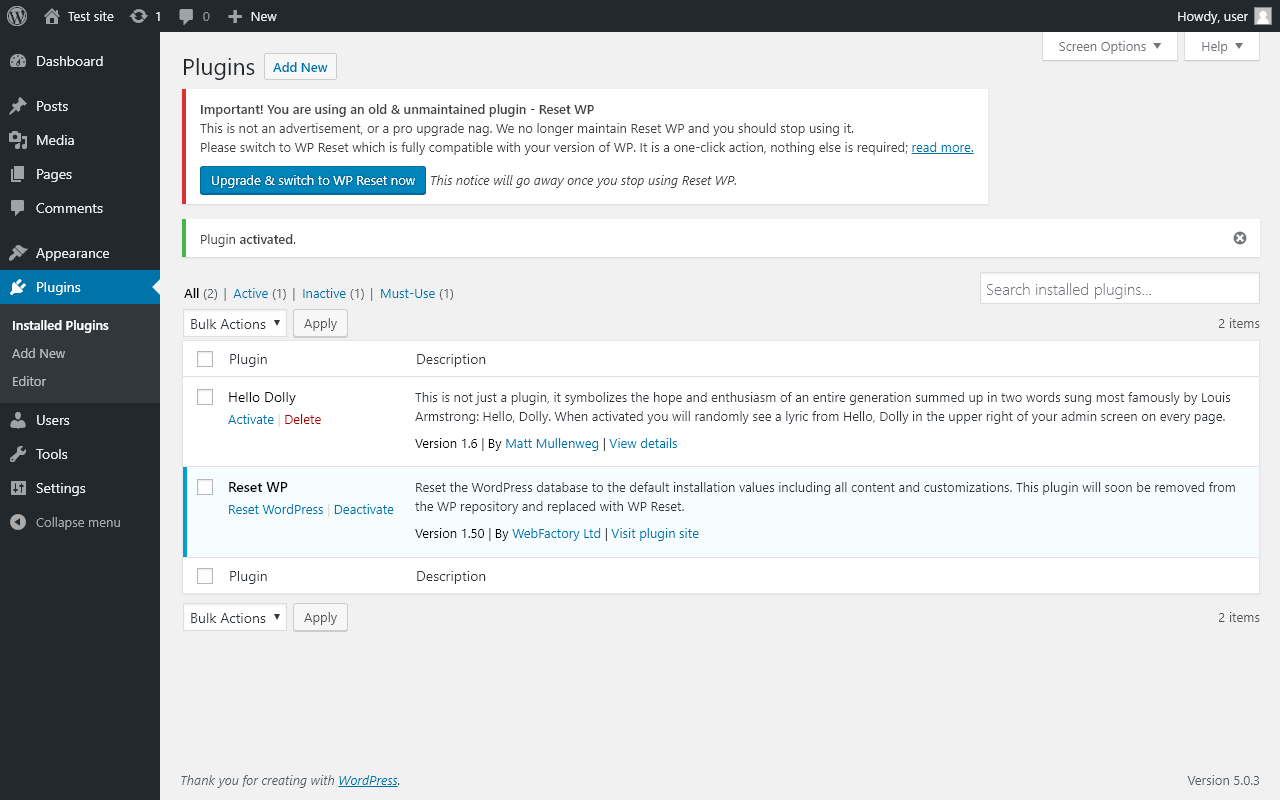Click the plus icon beside New
The height and width of the screenshot is (800, 1280).
pos(235,16)
